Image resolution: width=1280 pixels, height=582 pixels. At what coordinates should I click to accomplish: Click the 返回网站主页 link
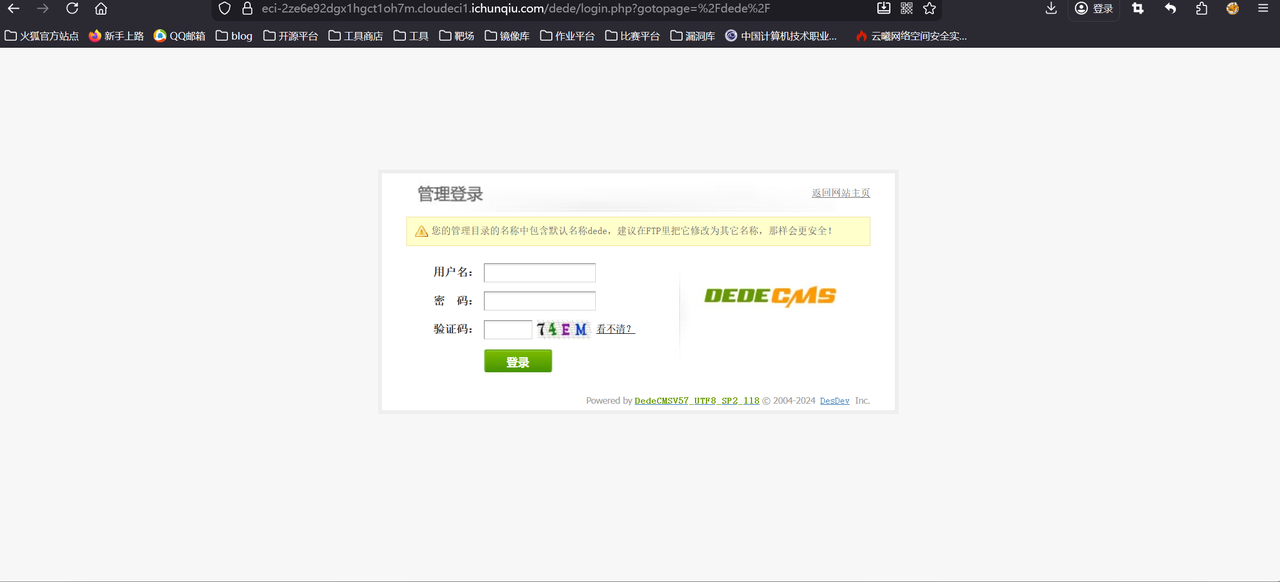(x=840, y=193)
